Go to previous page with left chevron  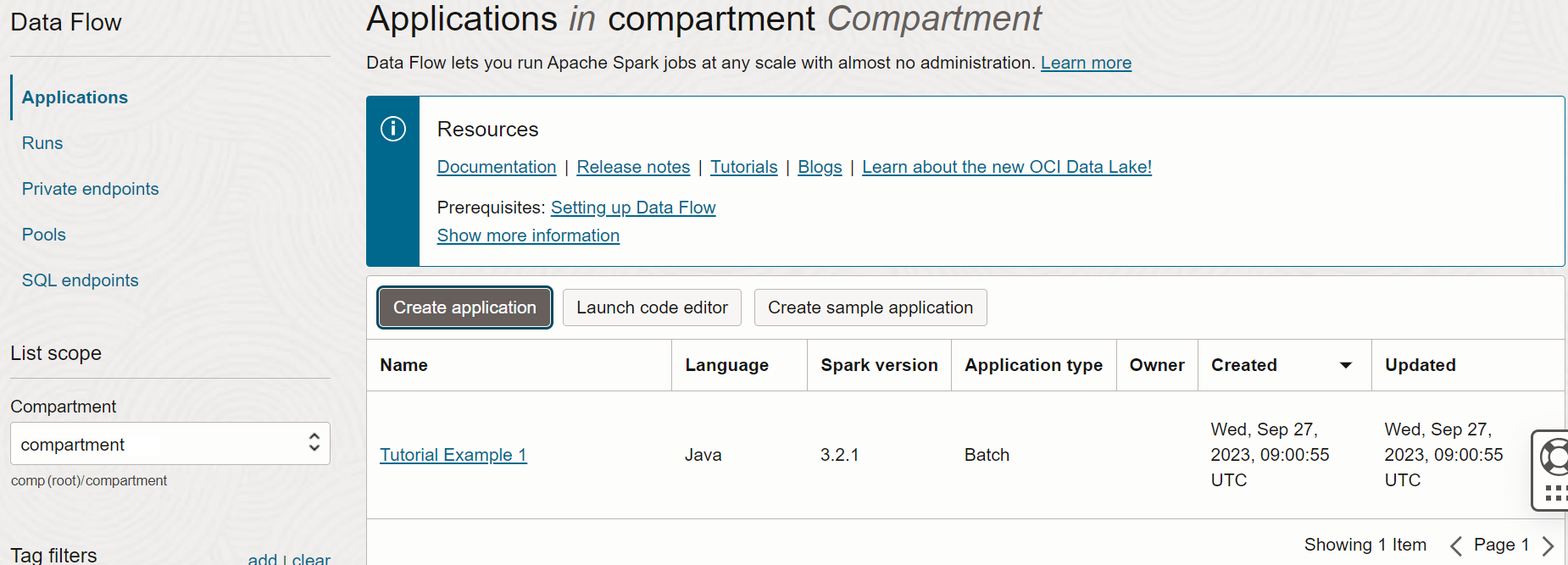click(x=1456, y=546)
